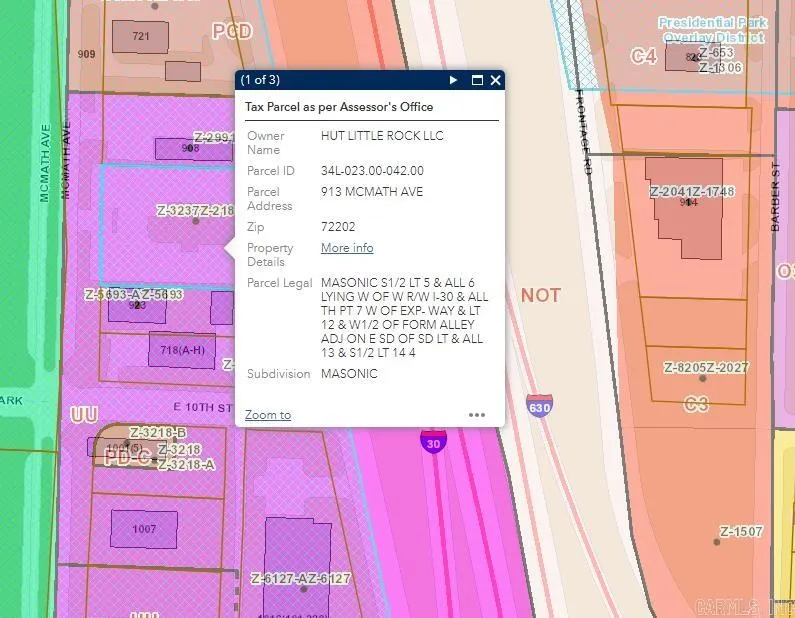Click the PCD zoning label
This screenshot has width=795, height=618.
pos(232,32)
